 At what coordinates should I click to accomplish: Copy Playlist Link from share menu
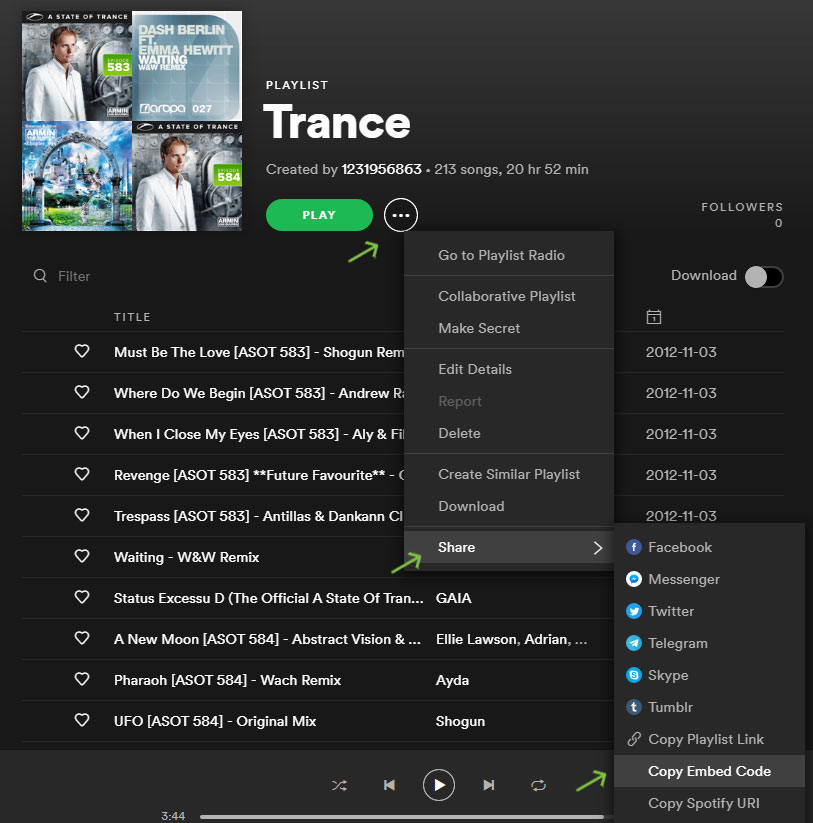709,740
